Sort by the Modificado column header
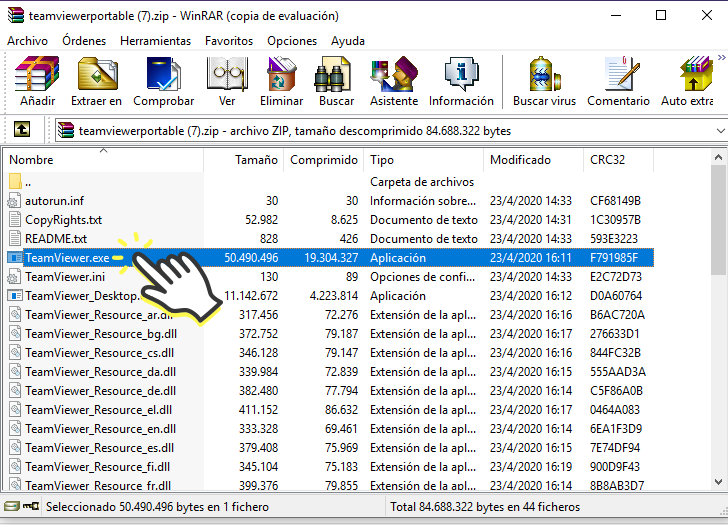728x525 pixels. click(x=533, y=160)
